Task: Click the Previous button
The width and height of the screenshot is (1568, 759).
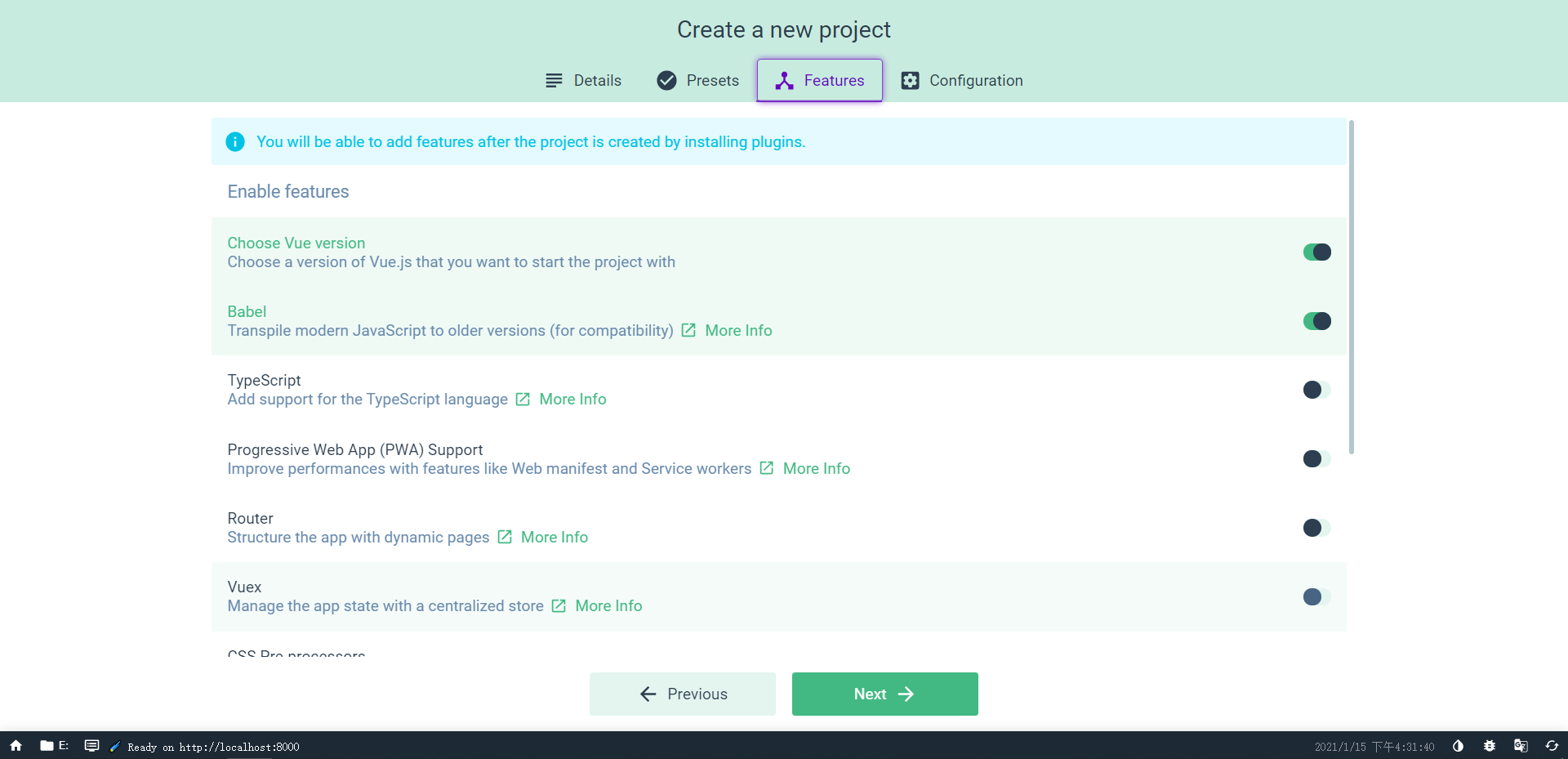Action: 683,694
